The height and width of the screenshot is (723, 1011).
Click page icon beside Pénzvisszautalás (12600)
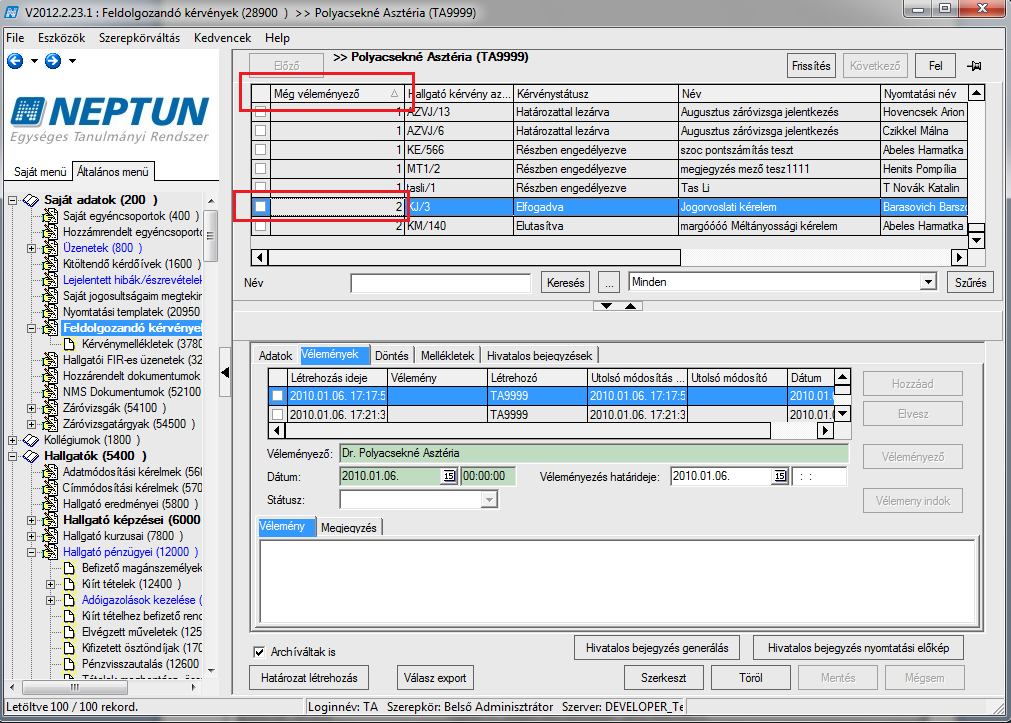[x=69, y=664]
